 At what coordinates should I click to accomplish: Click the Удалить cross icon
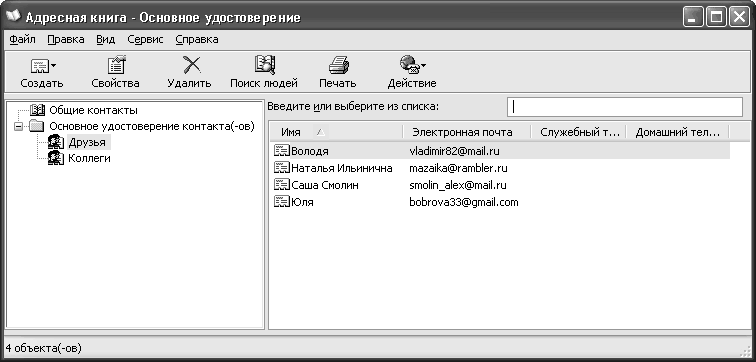[x=191, y=65]
